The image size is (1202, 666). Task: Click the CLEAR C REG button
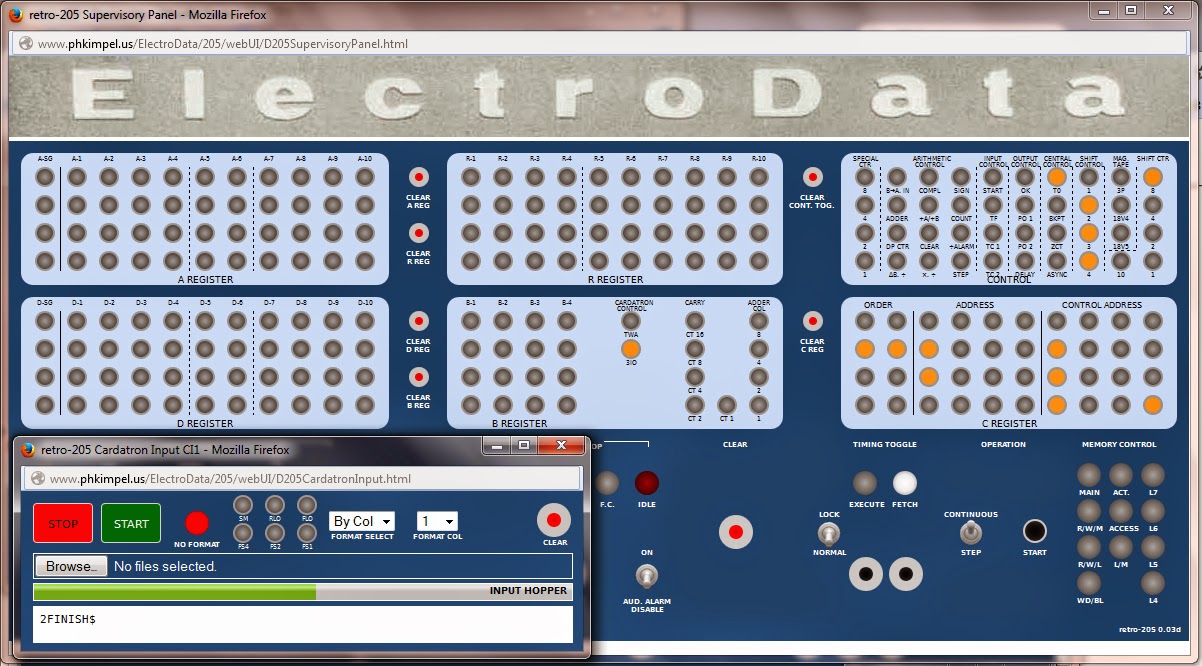click(x=813, y=321)
